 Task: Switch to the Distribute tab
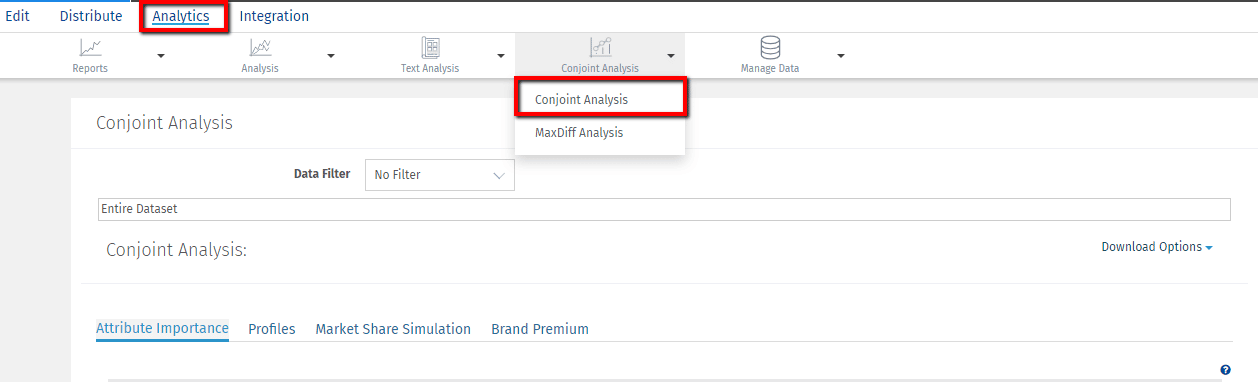(x=91, y=16)
